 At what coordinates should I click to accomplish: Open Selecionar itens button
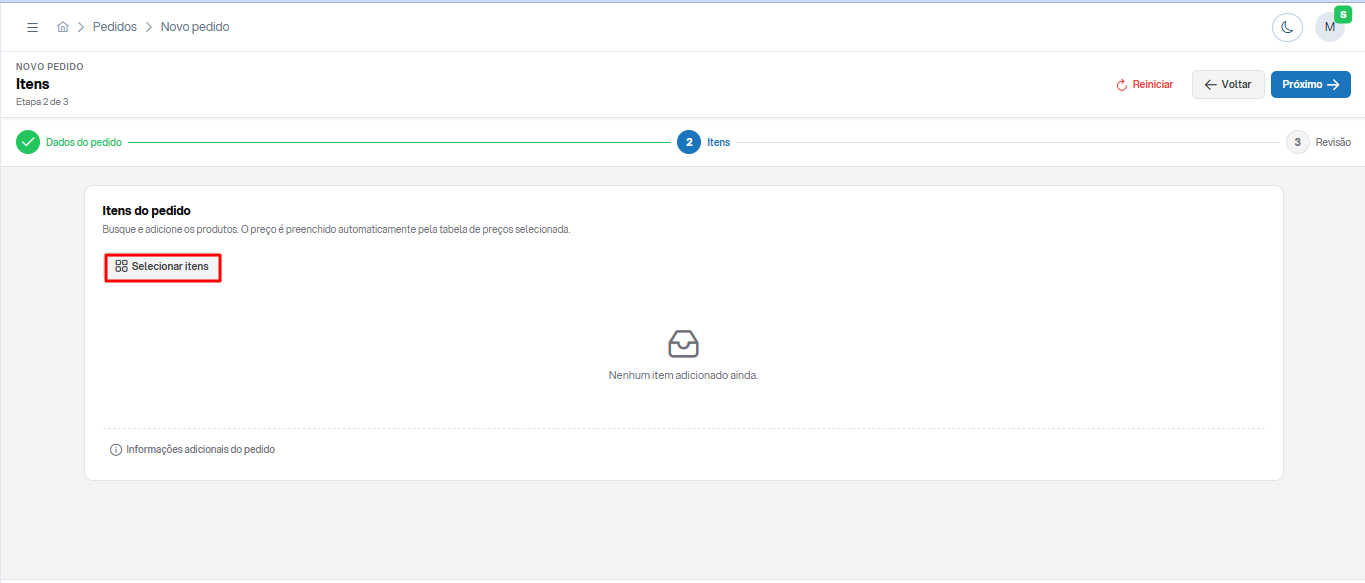point(163,267)
